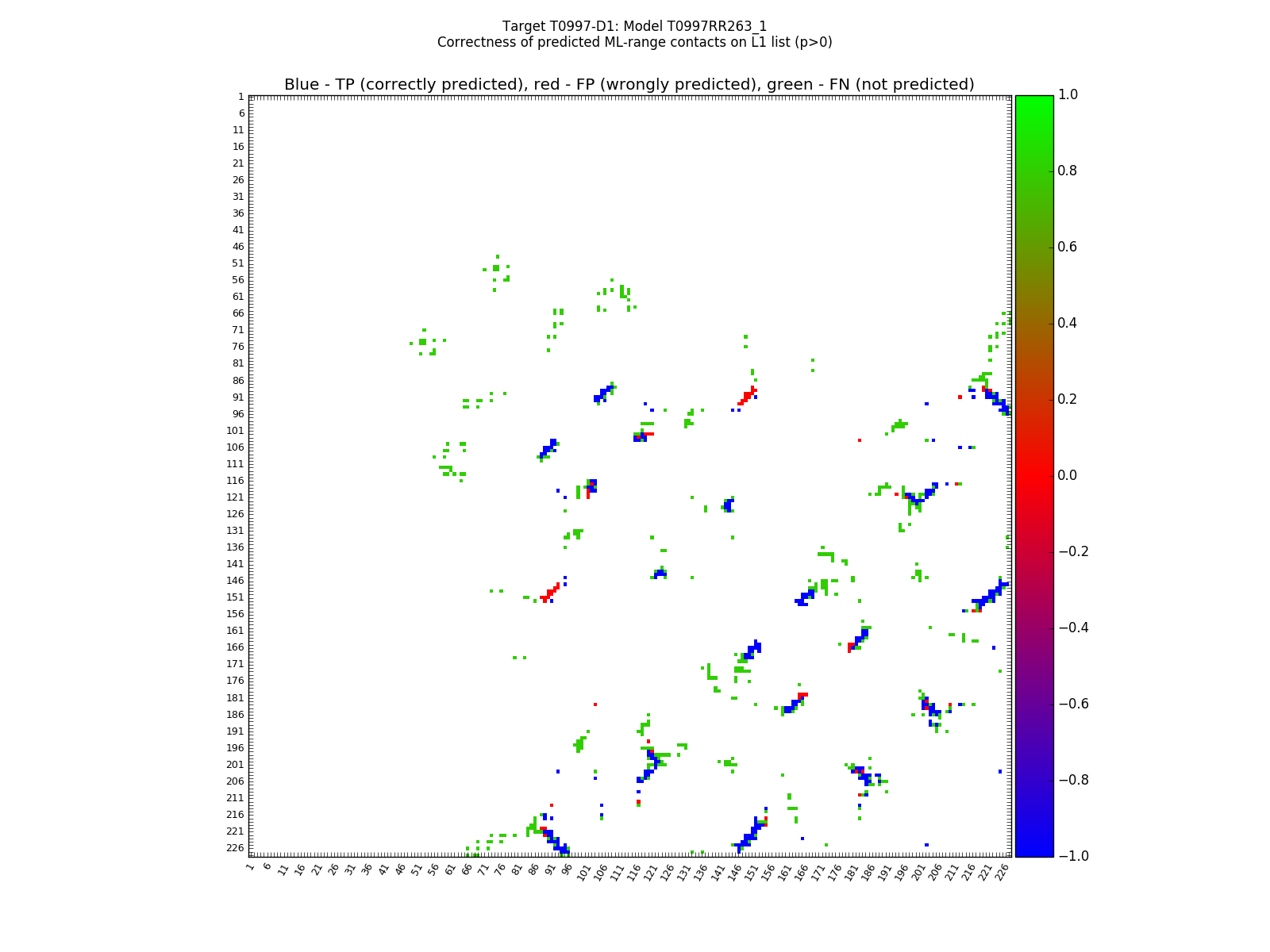Screen dimensions: 1270x952
Task: Click the y-axis tick label 166
Action: pyautogui.click(x=235, y=647)
